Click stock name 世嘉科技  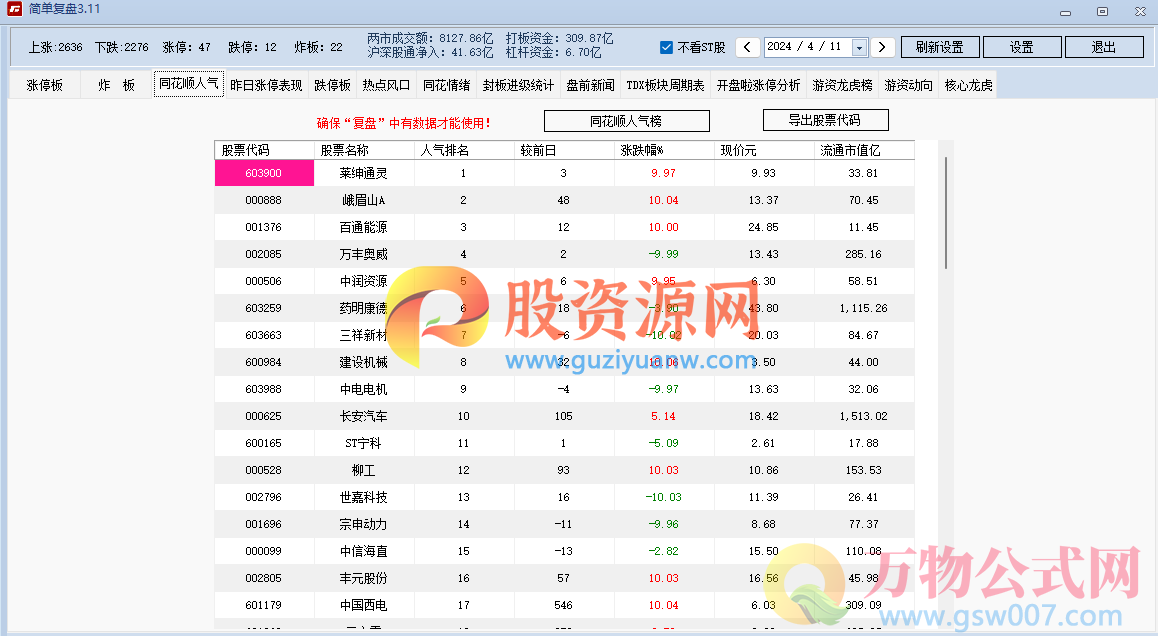363,497
